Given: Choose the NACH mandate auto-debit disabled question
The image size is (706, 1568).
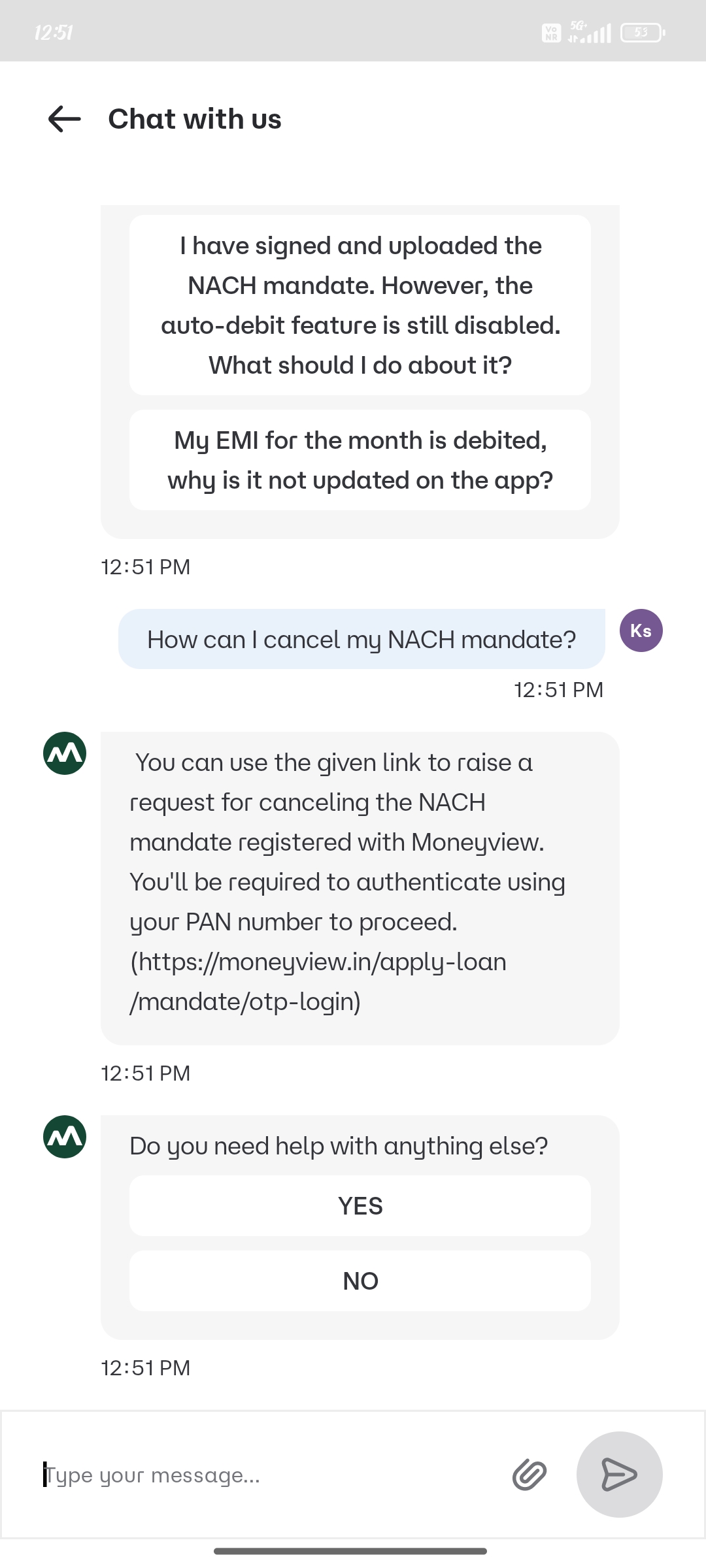Looking at the screenshot, I should click(360, 305).
